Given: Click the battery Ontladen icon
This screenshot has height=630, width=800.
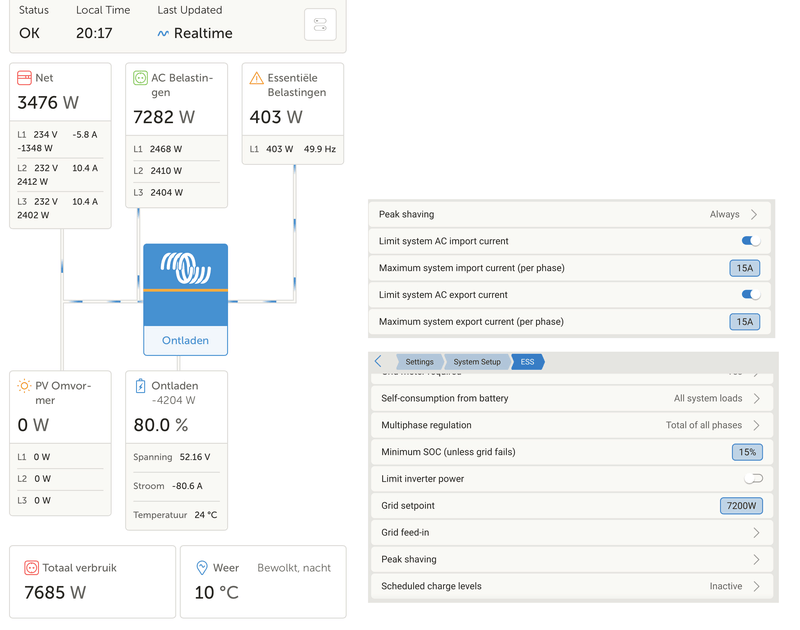Looking at the screenshot, I should tap(141, 386).
